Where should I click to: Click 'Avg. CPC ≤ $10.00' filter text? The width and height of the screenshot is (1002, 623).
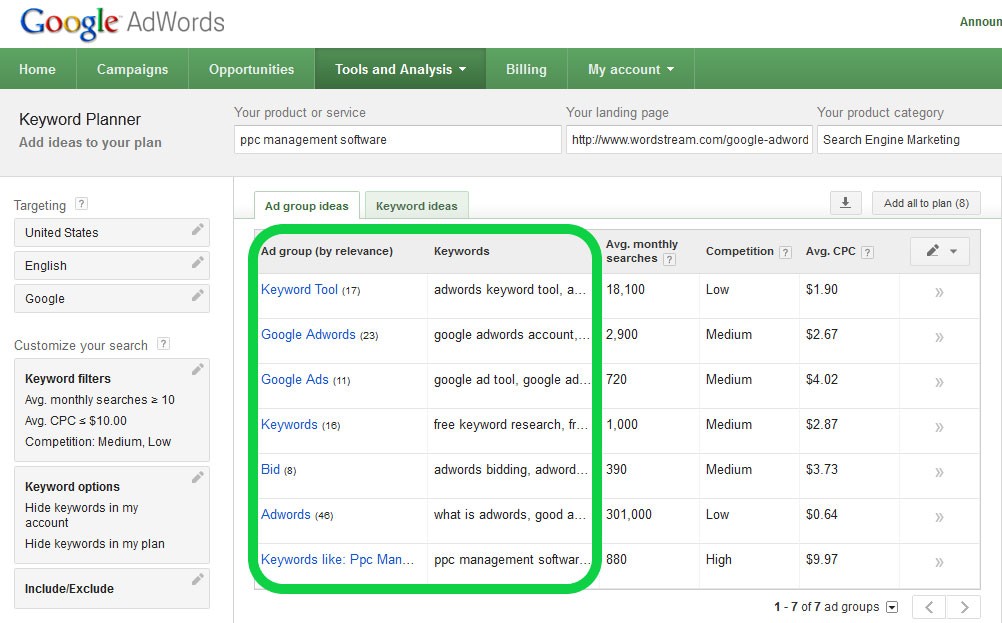pyautogui.click(x=75, y=420)
